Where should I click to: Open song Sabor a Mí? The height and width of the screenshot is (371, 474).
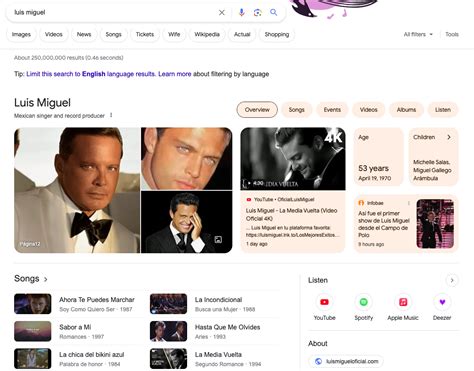click(x=75, y=327)
